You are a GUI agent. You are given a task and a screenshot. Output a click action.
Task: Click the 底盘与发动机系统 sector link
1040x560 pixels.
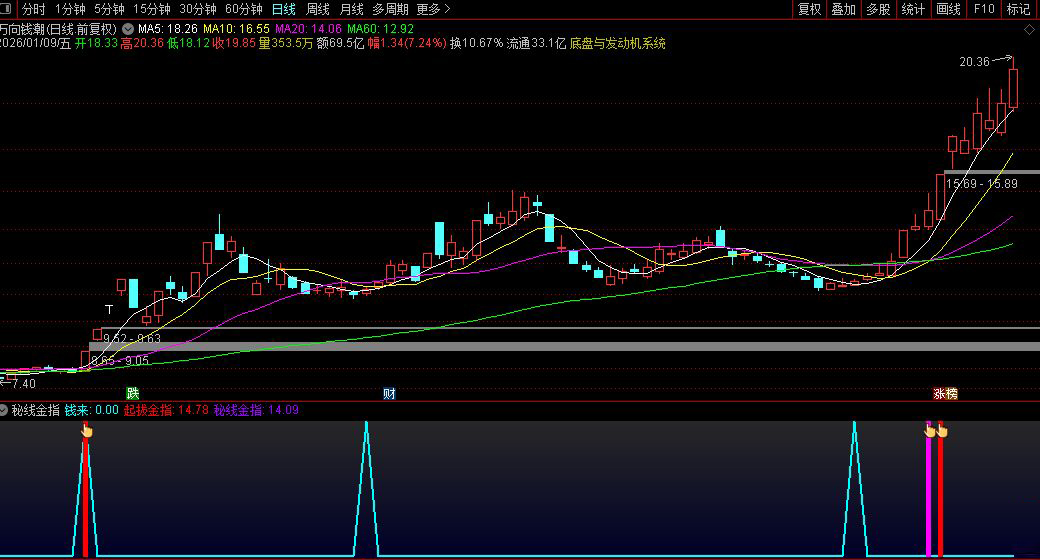click(618, 44)
